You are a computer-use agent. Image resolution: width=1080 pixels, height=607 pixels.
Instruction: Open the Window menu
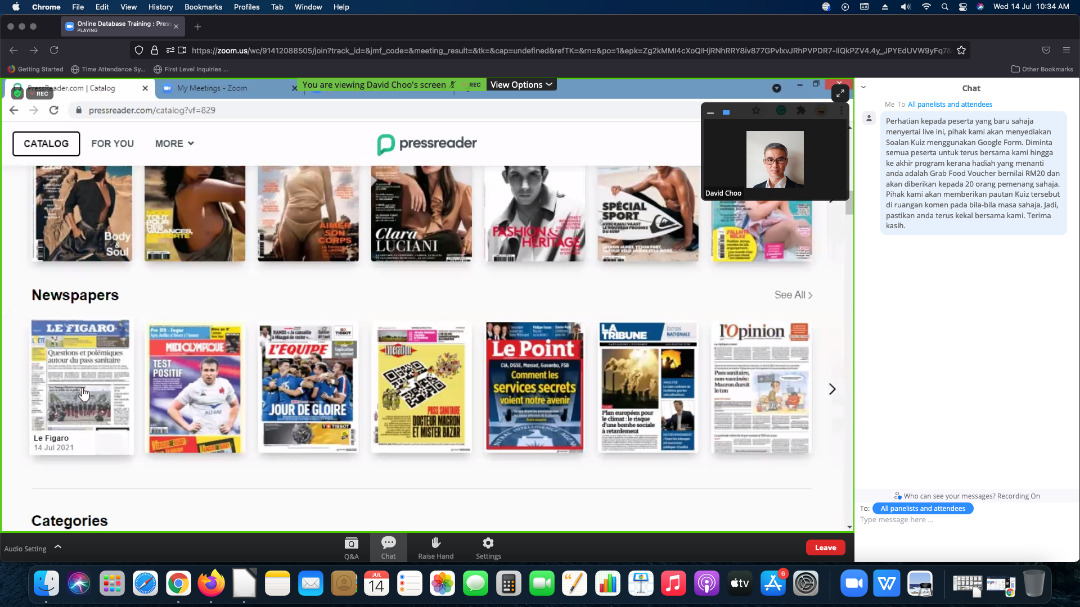point(308,7)
